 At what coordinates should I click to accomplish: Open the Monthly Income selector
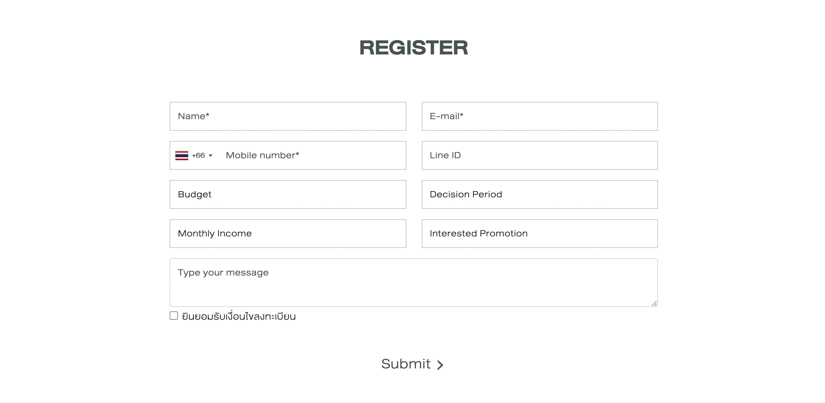[288, 233]
